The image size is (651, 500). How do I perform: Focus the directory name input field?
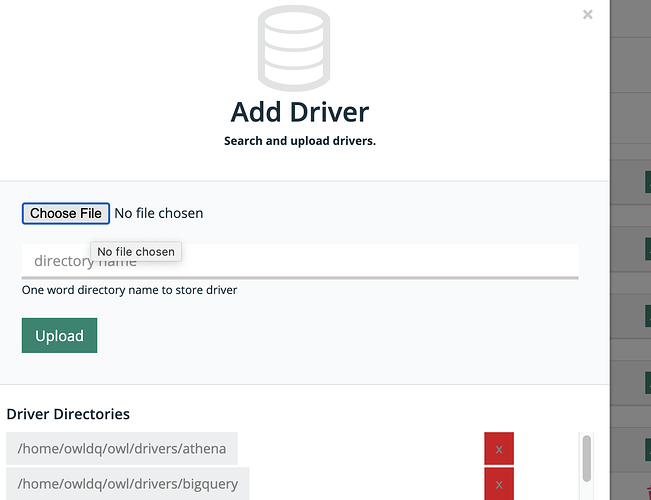point(300,261)
